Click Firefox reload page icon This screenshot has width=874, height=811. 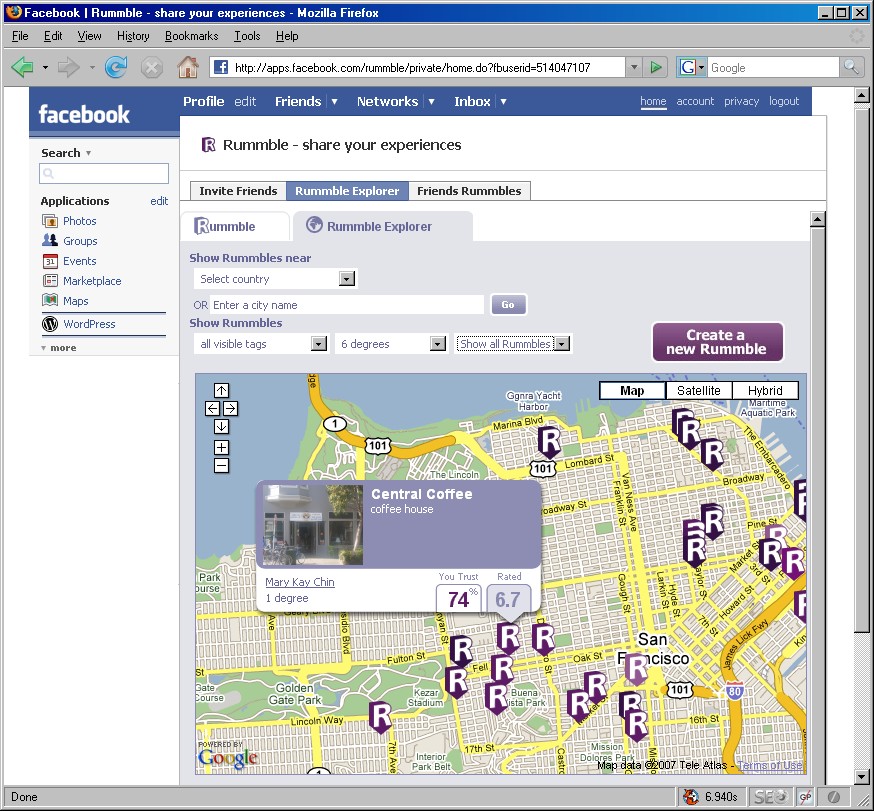click(x=116, y=67)
